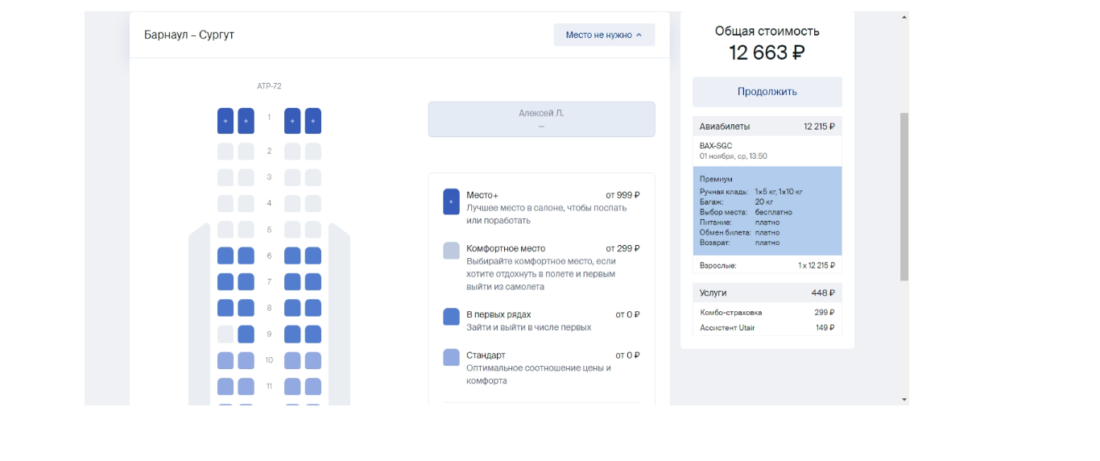Viewport: 1100px width, 461px height.
Task: Open the 'Место не нужно' dropdown
Action: 604,35
